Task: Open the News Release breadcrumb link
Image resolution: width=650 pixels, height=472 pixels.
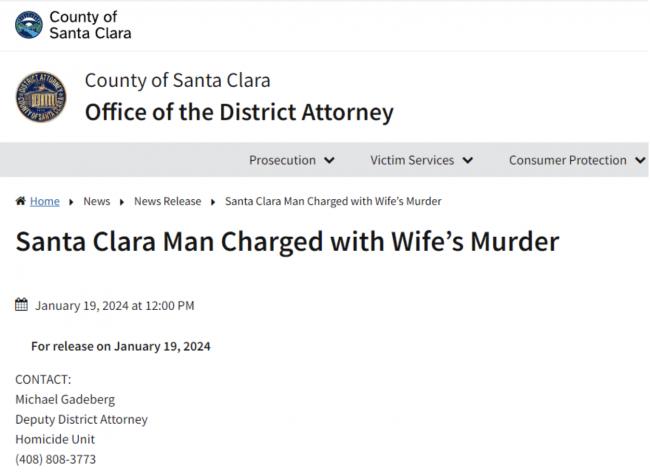Action: 167,201
